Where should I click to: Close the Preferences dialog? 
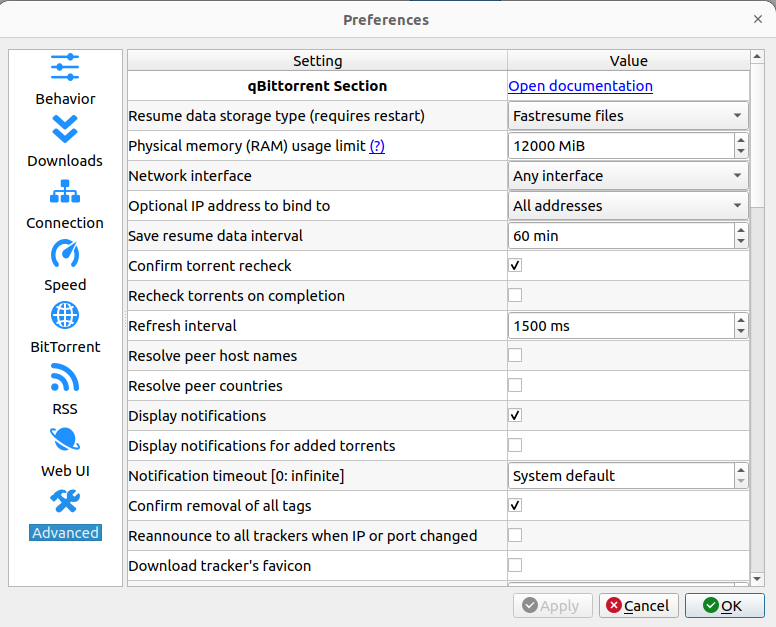tap(758, 19)
